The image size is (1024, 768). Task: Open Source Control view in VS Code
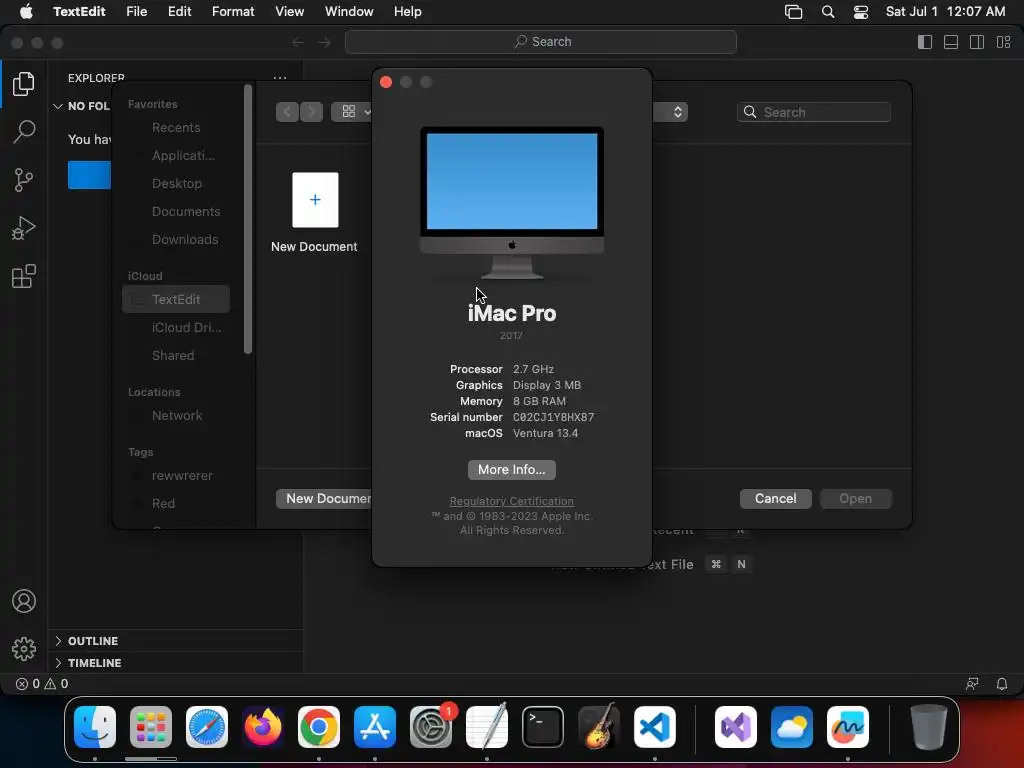click(x=24, y=180)
